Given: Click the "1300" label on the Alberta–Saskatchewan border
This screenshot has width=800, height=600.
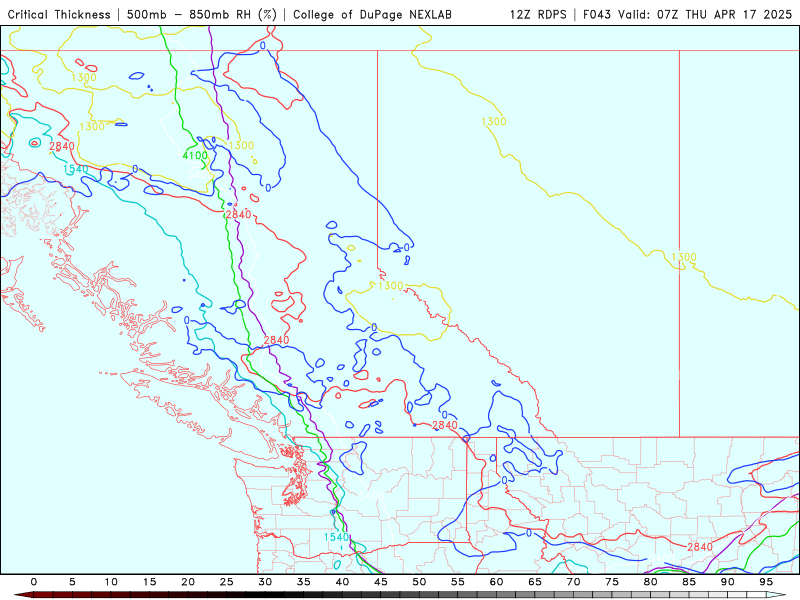Looking at the screenshot, I should coord(684,257).
